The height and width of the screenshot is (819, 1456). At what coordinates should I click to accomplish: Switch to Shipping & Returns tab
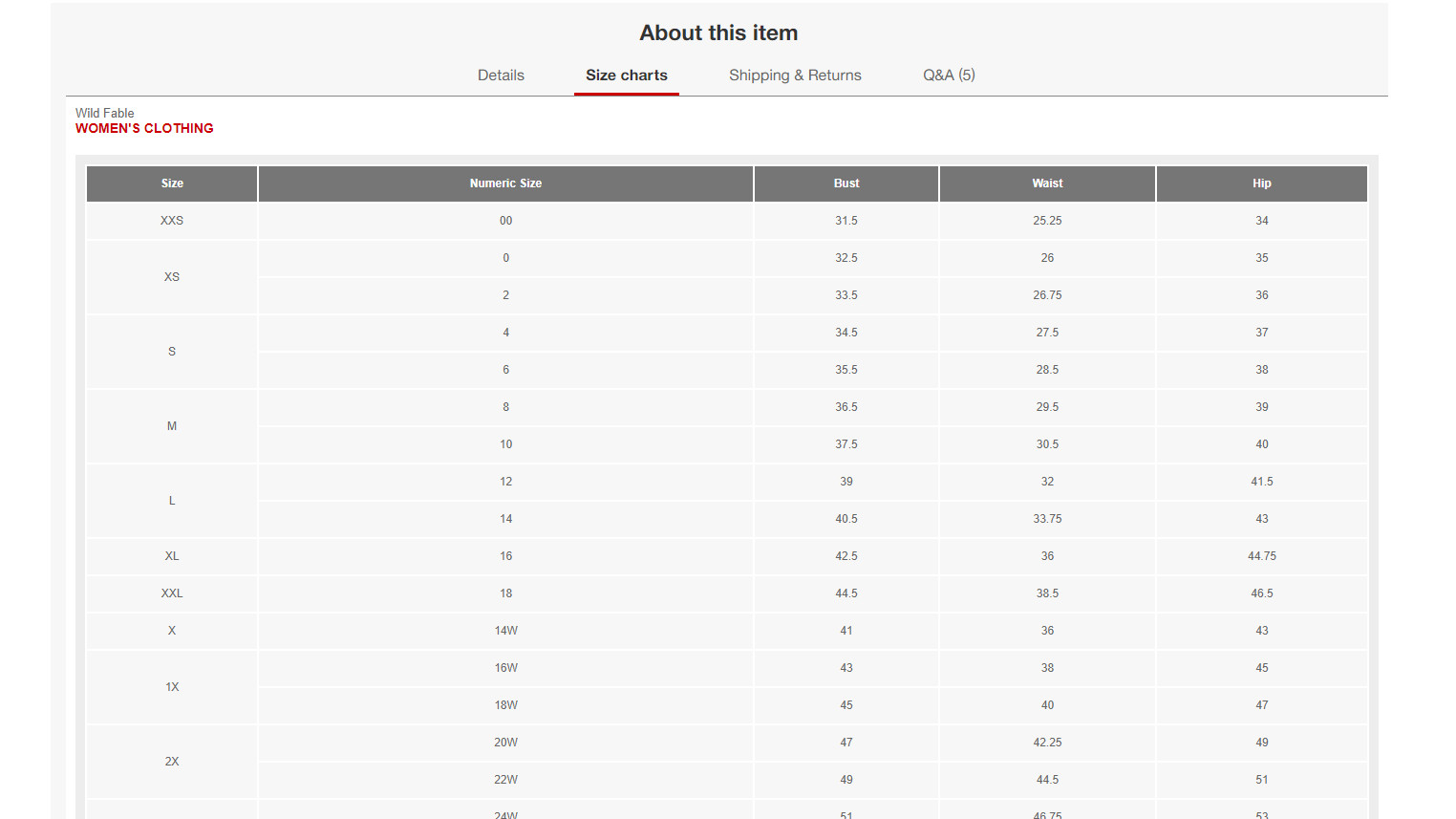(795, 75)
